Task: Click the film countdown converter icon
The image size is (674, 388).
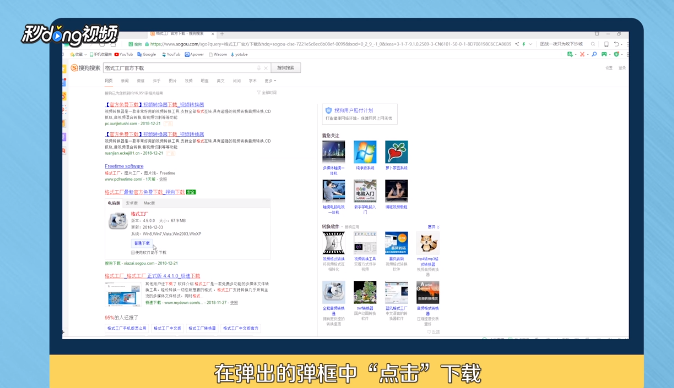Action: pos(334,243)
